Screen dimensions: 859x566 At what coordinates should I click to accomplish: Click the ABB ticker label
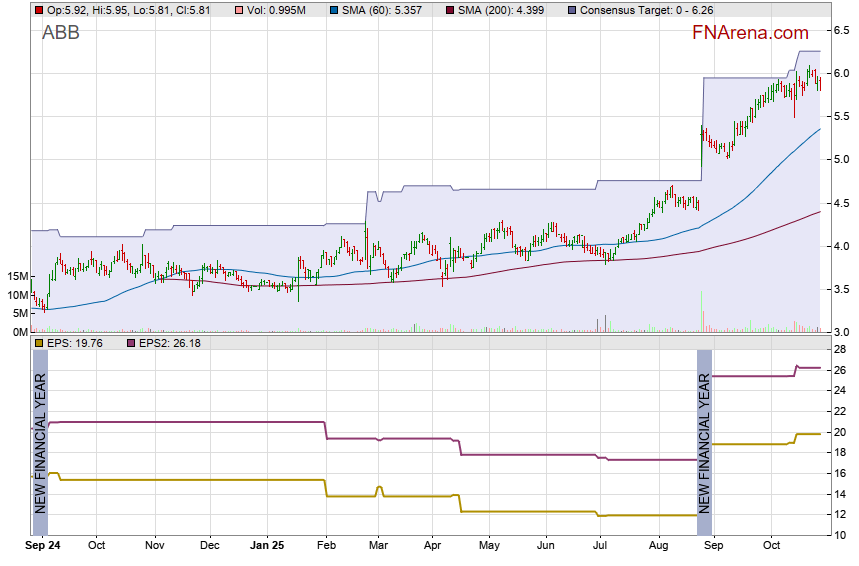tap(61, 33)
